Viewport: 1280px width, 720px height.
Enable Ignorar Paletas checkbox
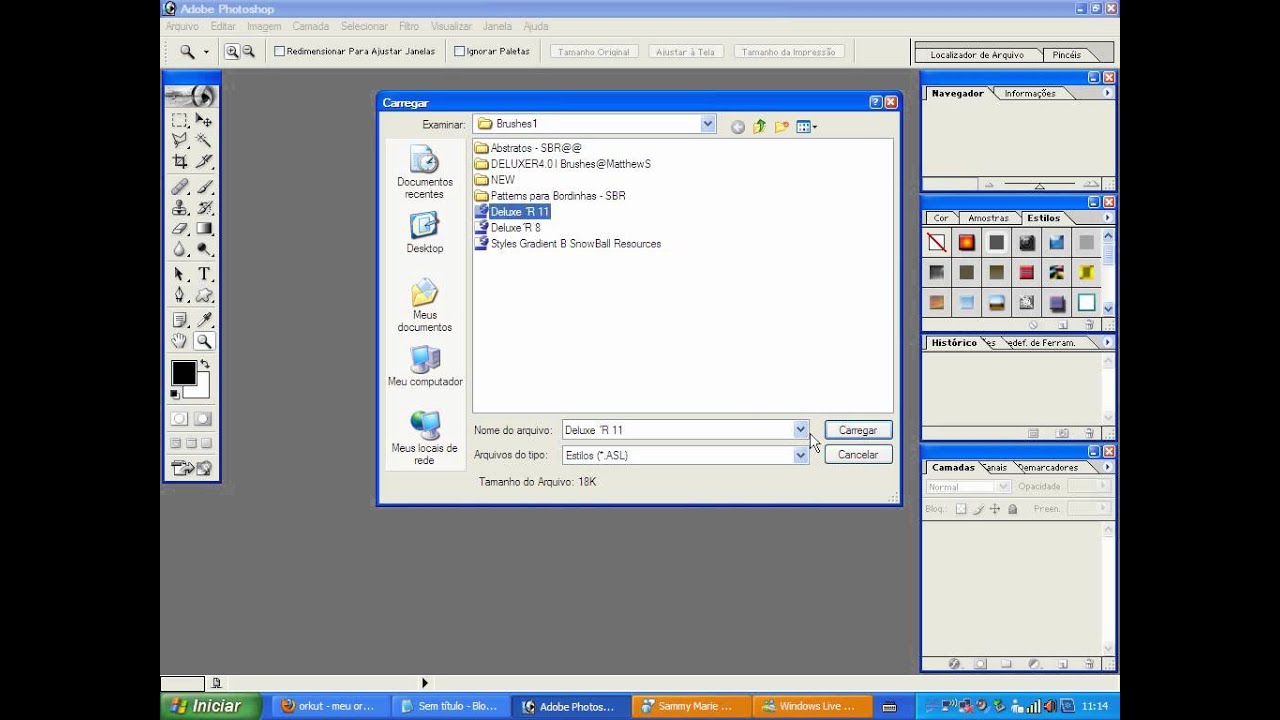click(x=460, y=51)
